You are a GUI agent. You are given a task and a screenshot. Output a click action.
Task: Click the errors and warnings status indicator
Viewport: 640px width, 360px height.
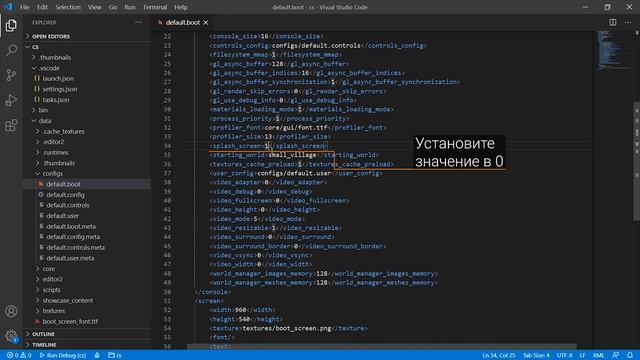pyautogui.click(x=19, y=355)
